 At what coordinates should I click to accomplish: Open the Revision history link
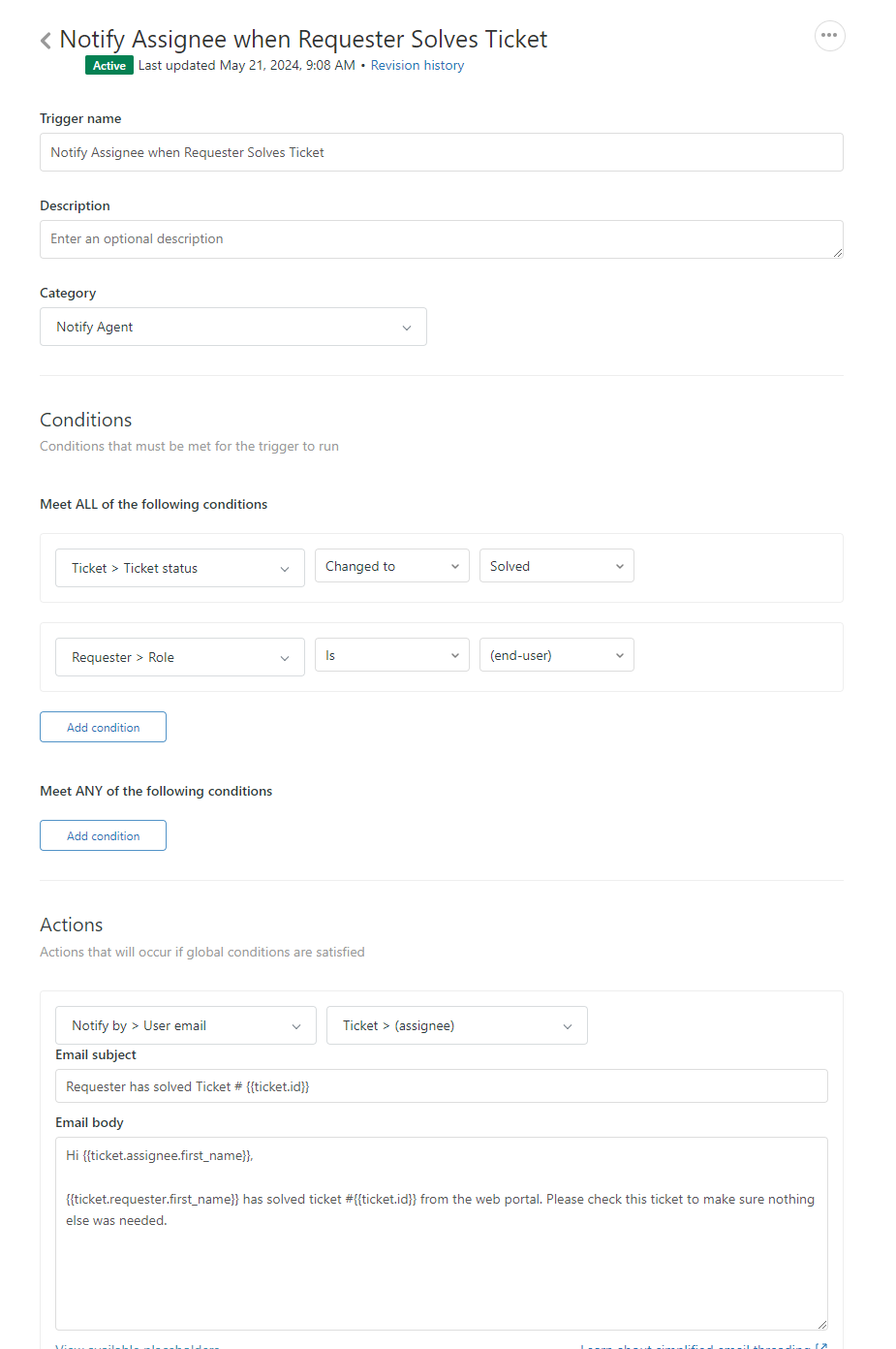point(417,66)
